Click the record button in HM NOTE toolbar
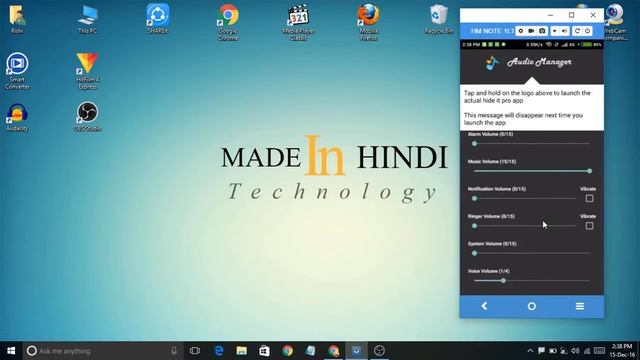The image size is (640, 360). (521, 31)
